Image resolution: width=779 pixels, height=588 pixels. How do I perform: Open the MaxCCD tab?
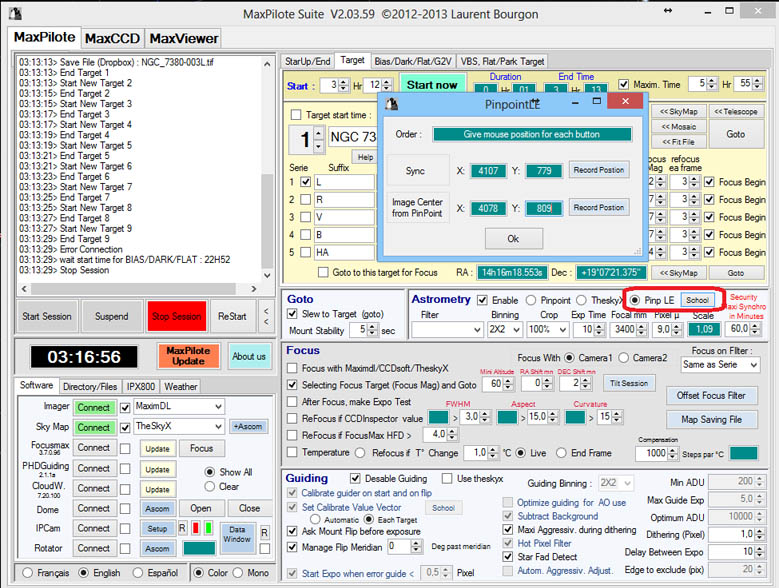point(112,38)
